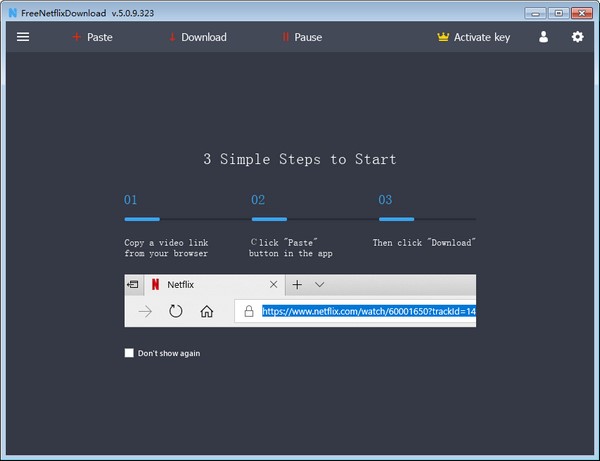Image resolution: width=600 pixels, height=461 pixels.
Task: Enable the Don't show again checkbox
Action: tap(129, 353)
